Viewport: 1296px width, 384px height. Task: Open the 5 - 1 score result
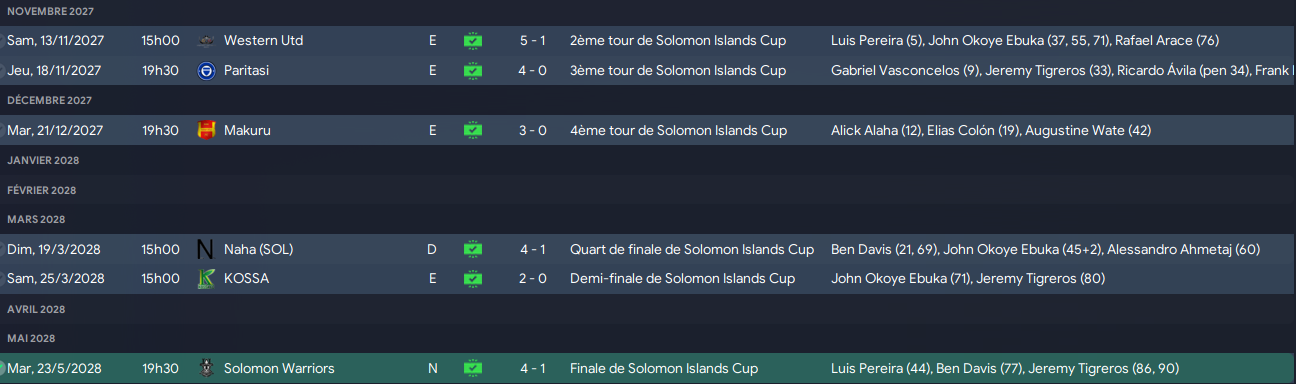click(533, 41)
